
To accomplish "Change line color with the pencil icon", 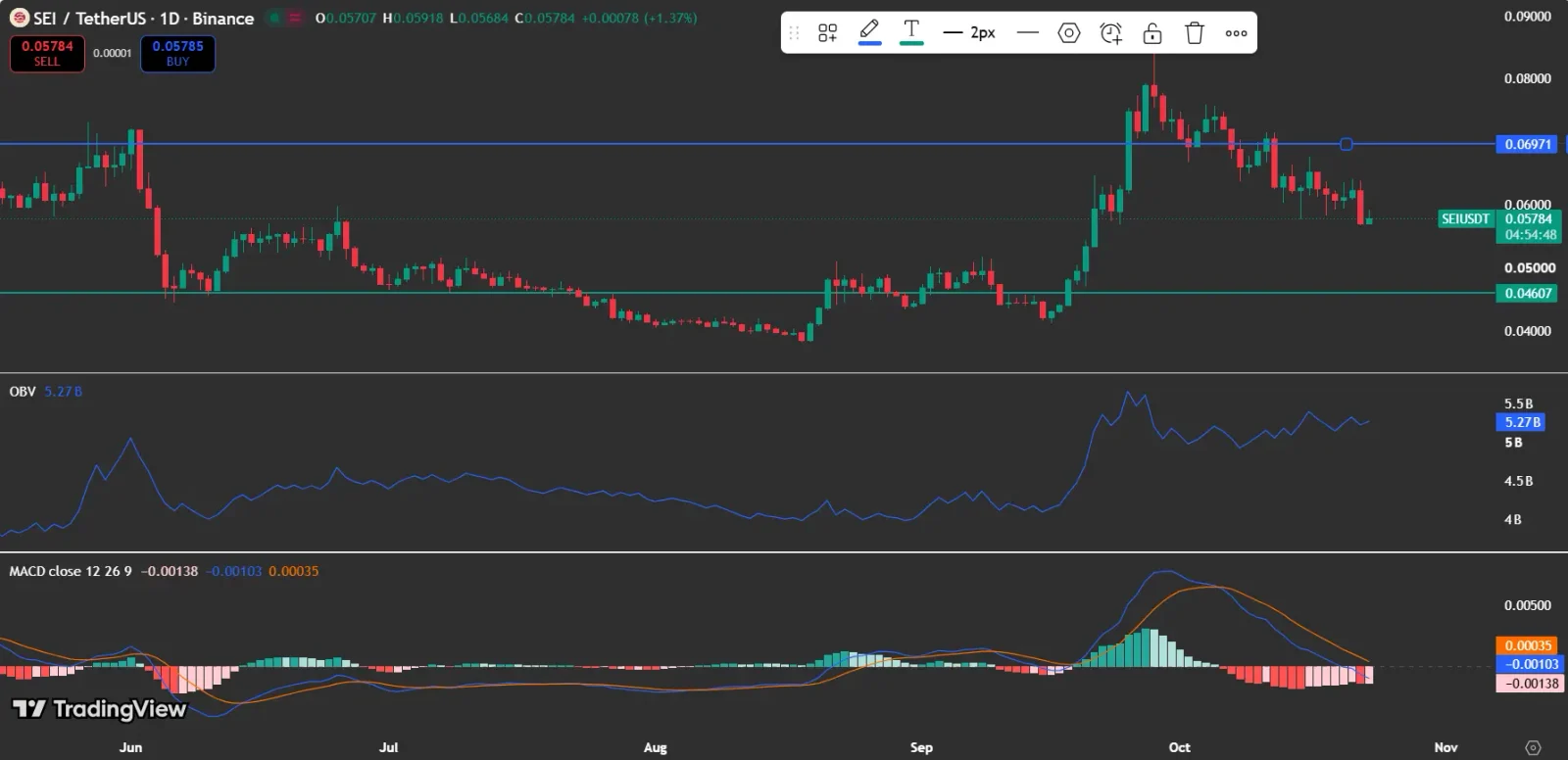I will click(869, 31).
